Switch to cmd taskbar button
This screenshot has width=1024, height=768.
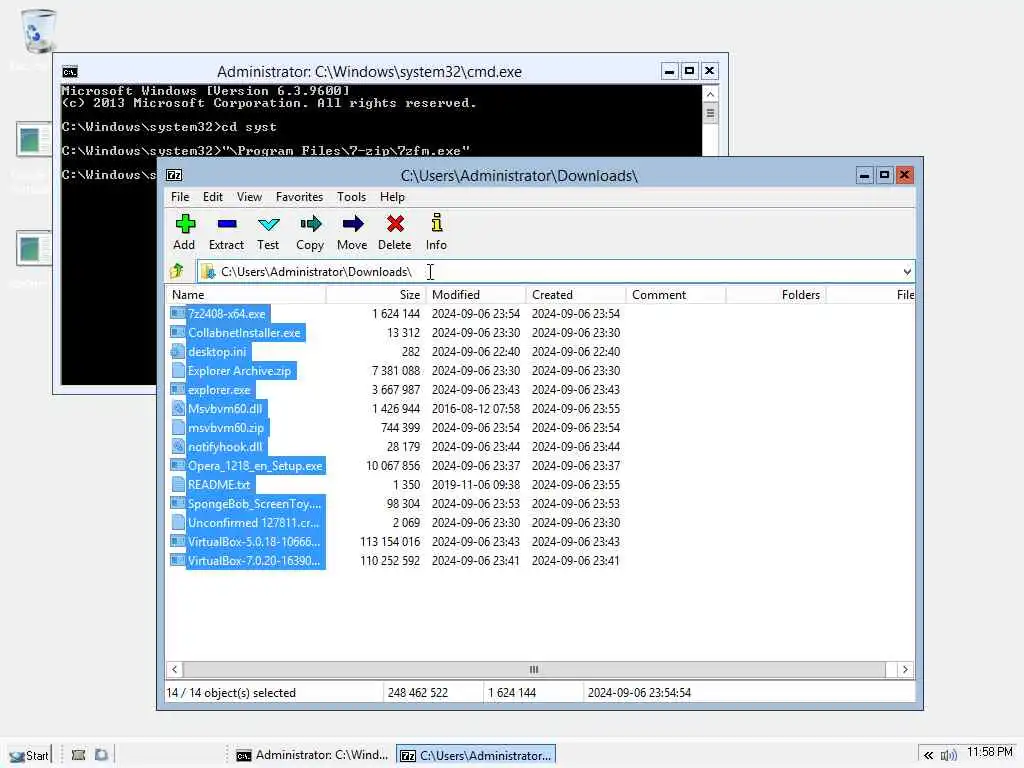click(x=312, y=755)
